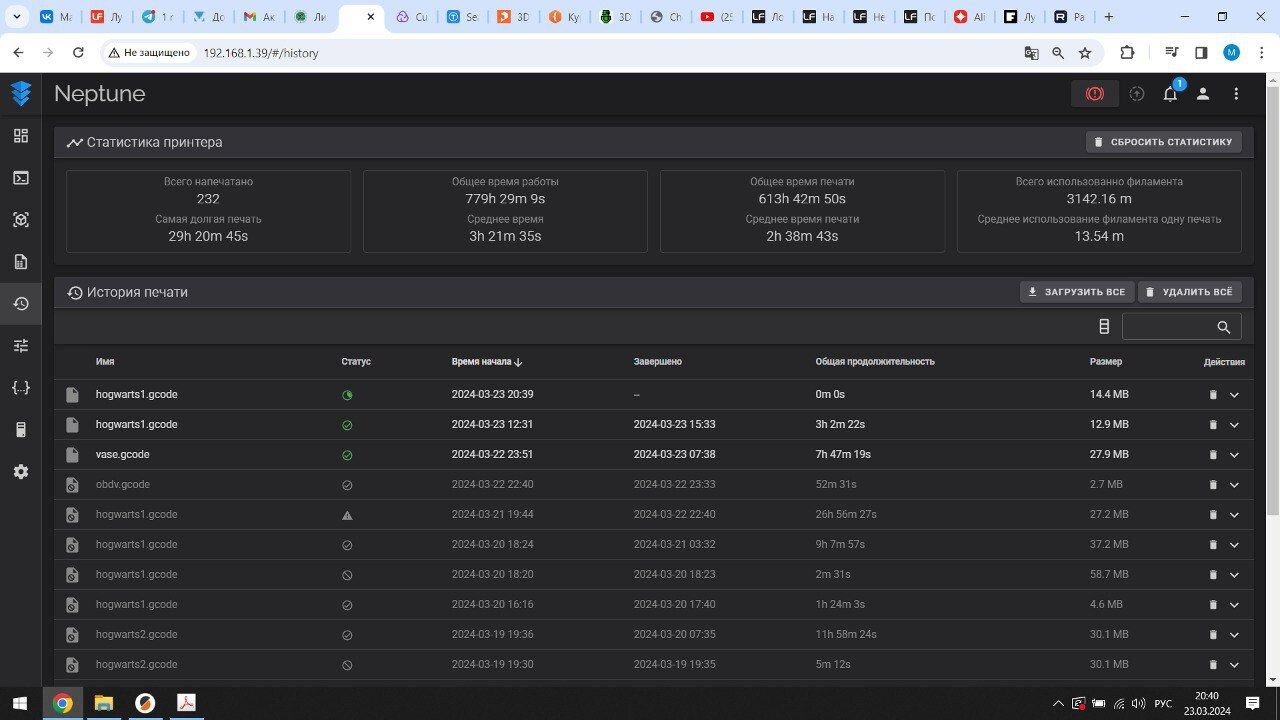This screenshot has width=1280, height=720.
Task: Open the user account menu icon
Action: coord(1203,94)
